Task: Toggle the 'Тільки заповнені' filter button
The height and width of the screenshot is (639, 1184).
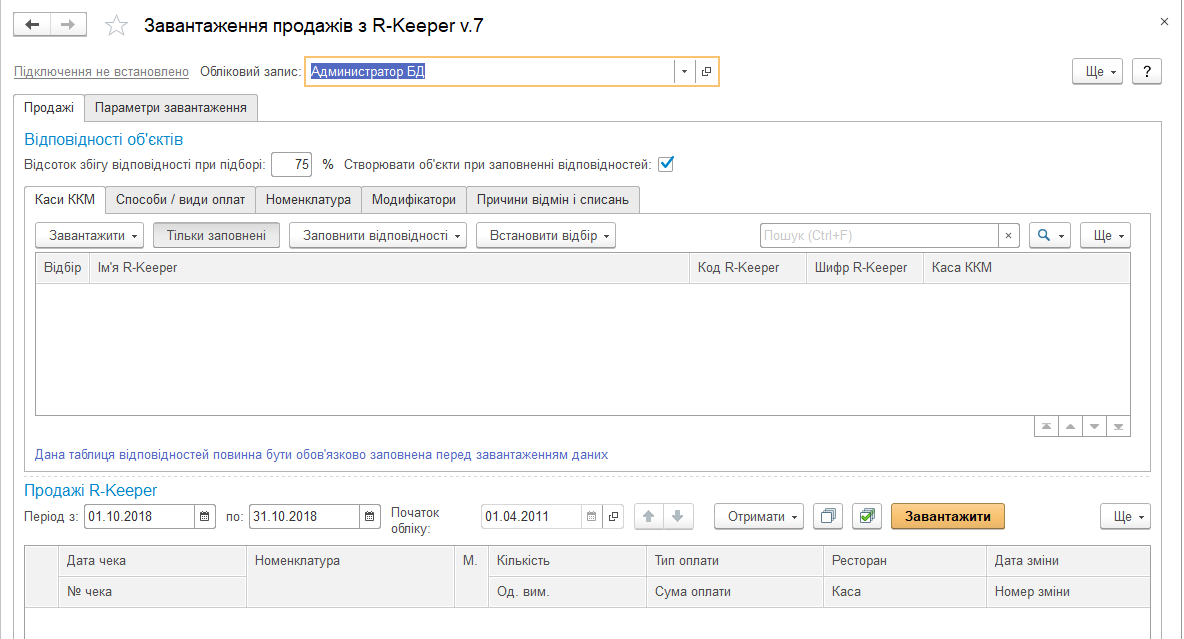Action: 216,236
